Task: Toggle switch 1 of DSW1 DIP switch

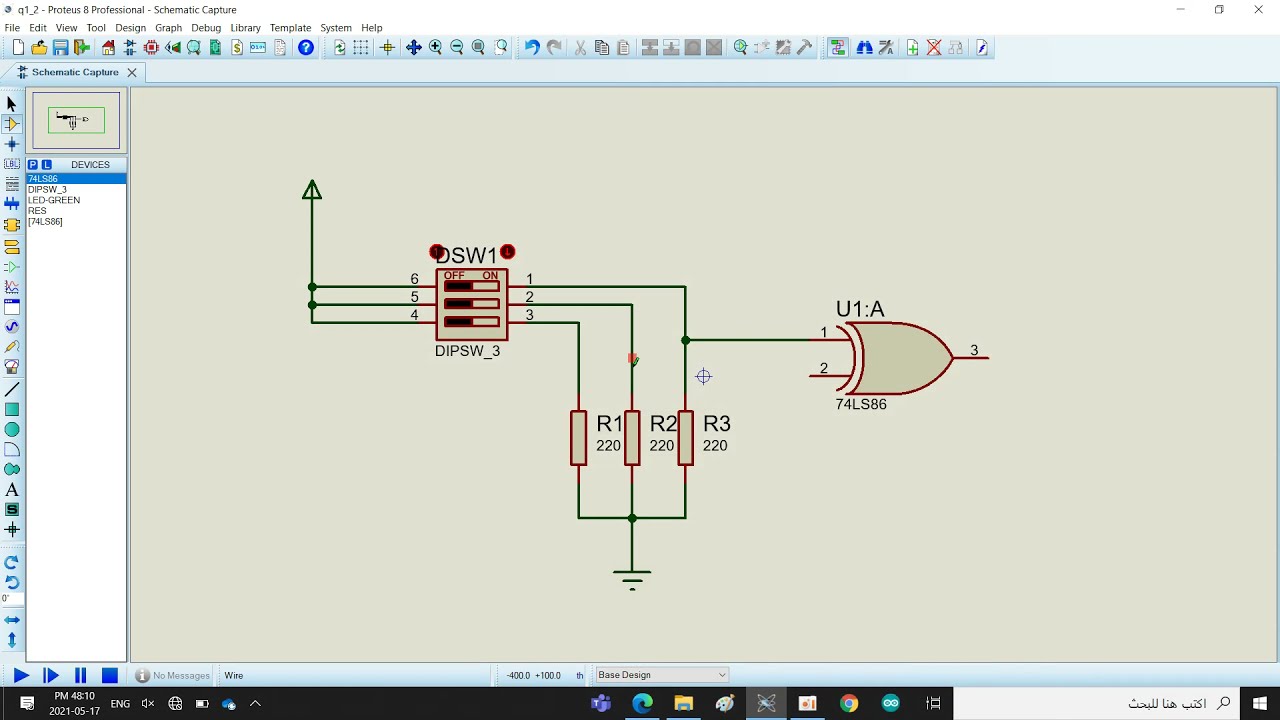Action: (x=472, y=287)
